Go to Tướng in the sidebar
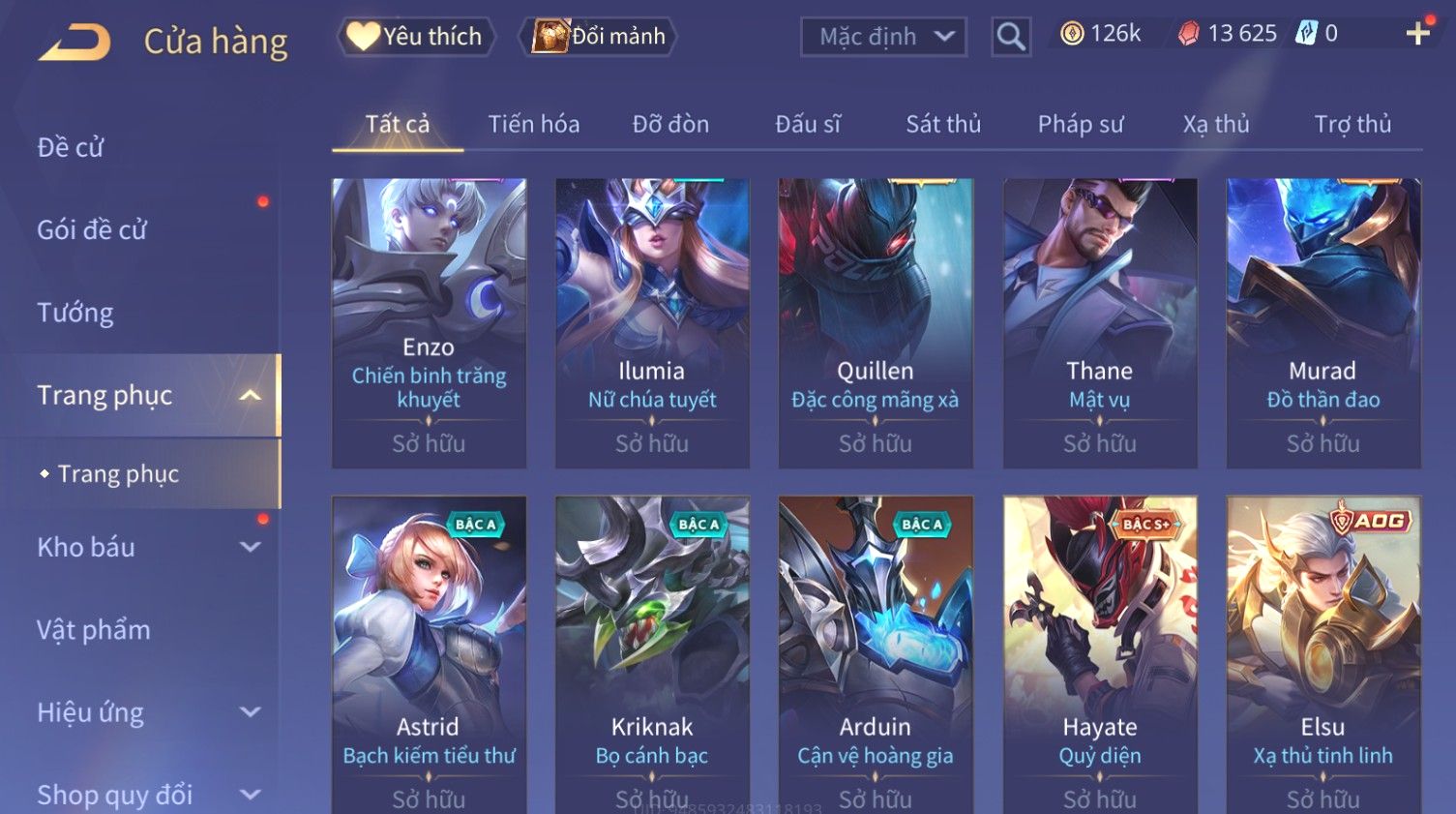This screenshot has width=1456, height=814. (x=75, y=313)
